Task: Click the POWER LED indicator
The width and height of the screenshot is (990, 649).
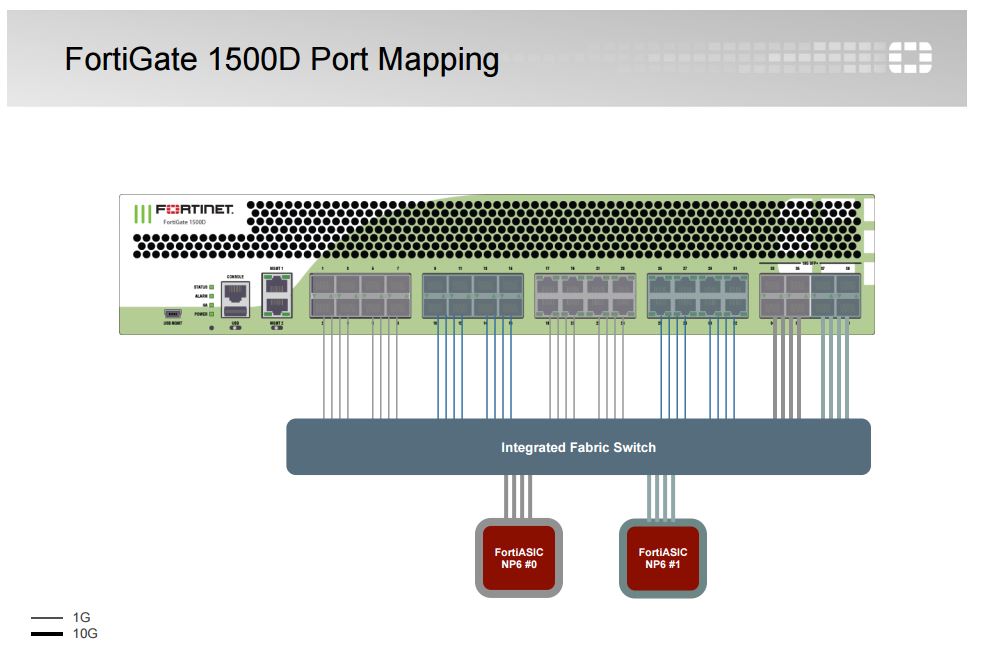Action: pos(212,314)
